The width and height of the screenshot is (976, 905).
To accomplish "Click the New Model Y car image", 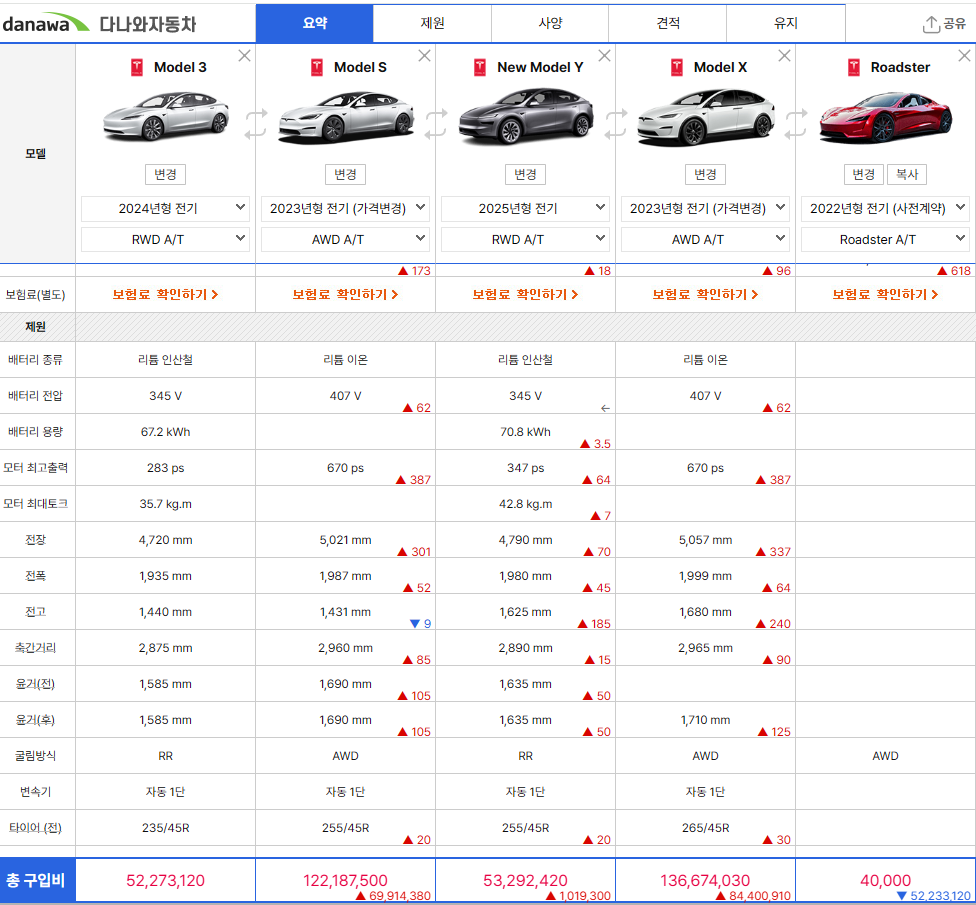I will click(x=526, y=116).
